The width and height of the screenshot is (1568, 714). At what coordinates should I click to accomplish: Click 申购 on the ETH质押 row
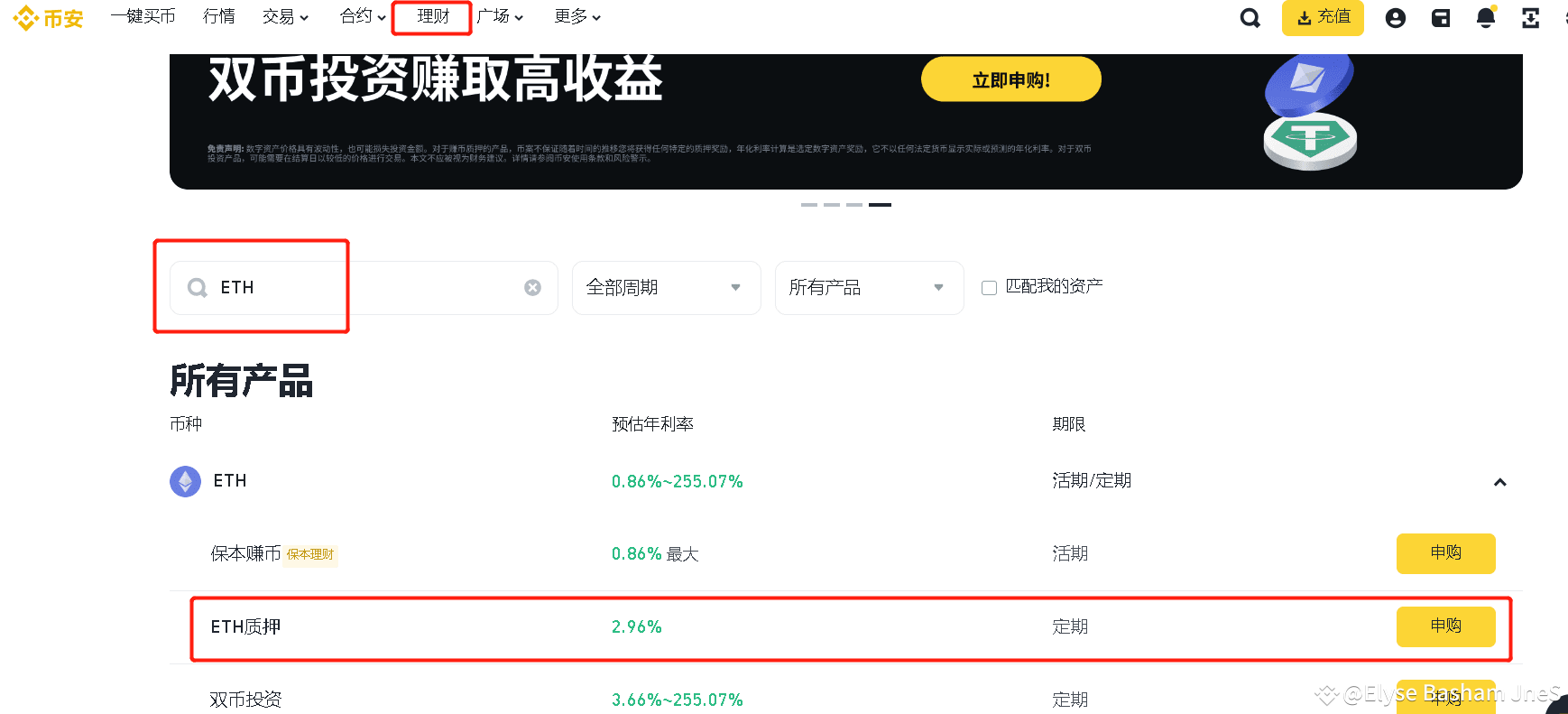point(1445,626)
